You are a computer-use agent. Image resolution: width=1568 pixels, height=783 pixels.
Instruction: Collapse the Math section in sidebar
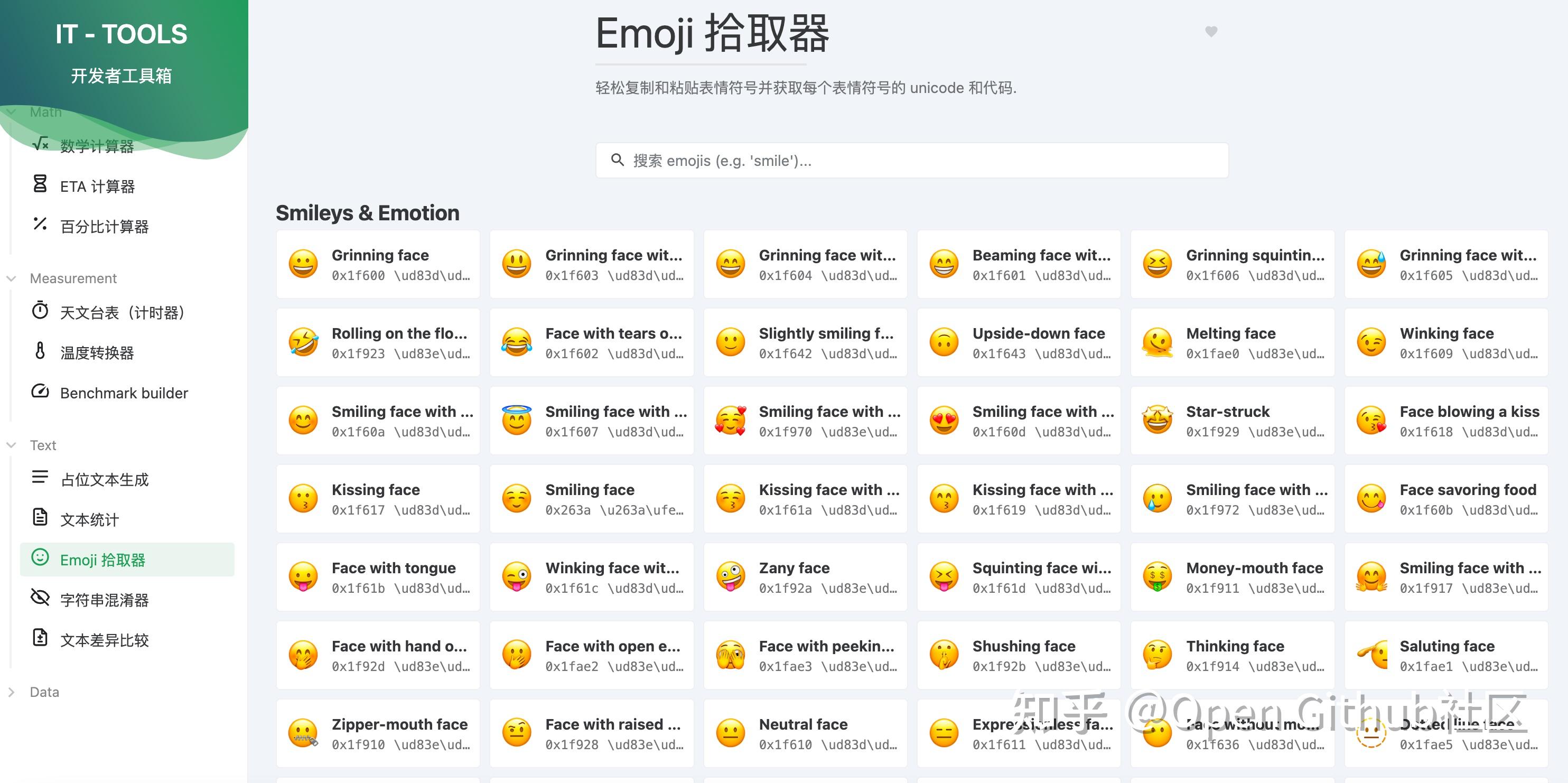coord(12,111)
